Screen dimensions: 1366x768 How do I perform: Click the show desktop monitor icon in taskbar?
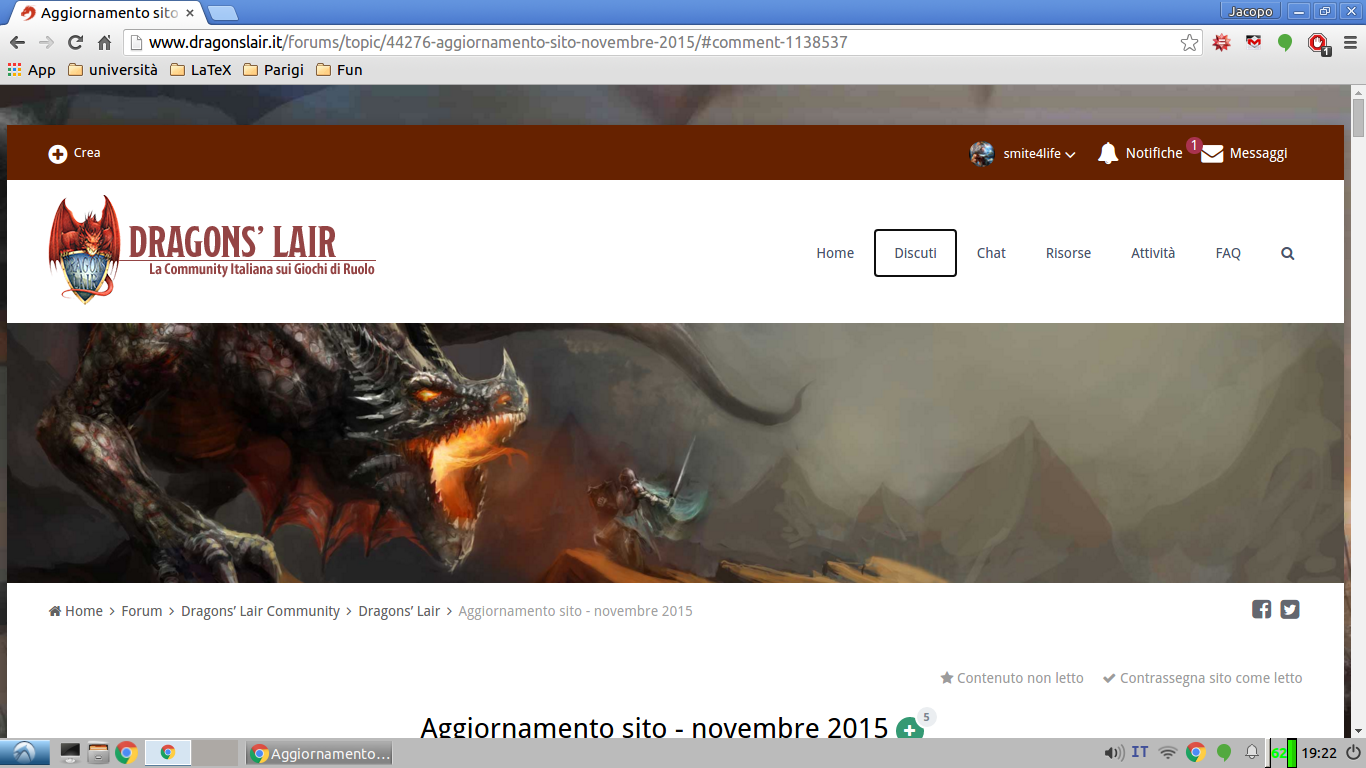pyautogui.click(x=70, y=752)
